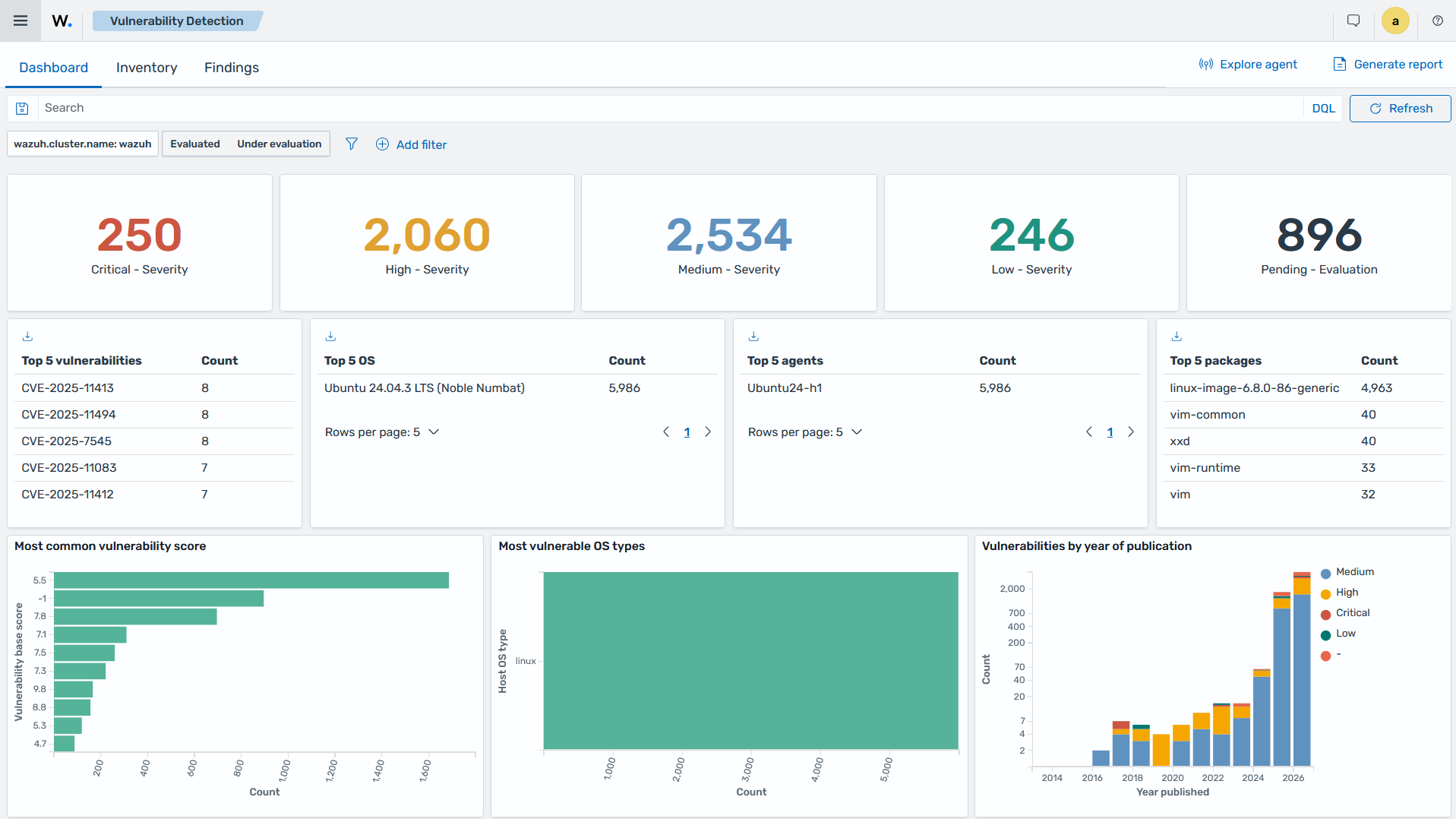Switch to the Inventory tab
The image size is (1456, 819).
click(147, 68)
